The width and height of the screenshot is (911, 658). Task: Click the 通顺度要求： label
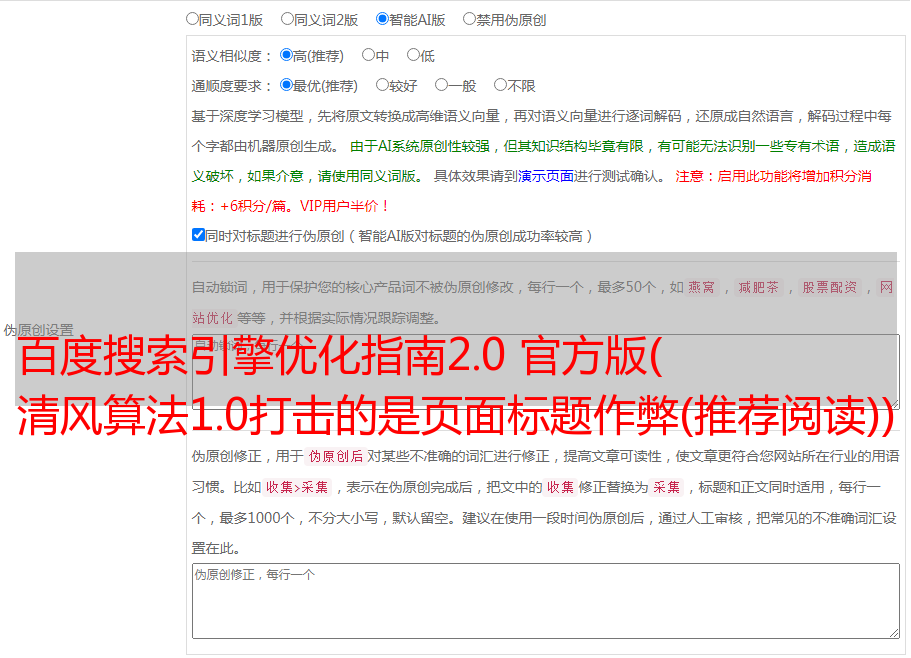[232, 86]
